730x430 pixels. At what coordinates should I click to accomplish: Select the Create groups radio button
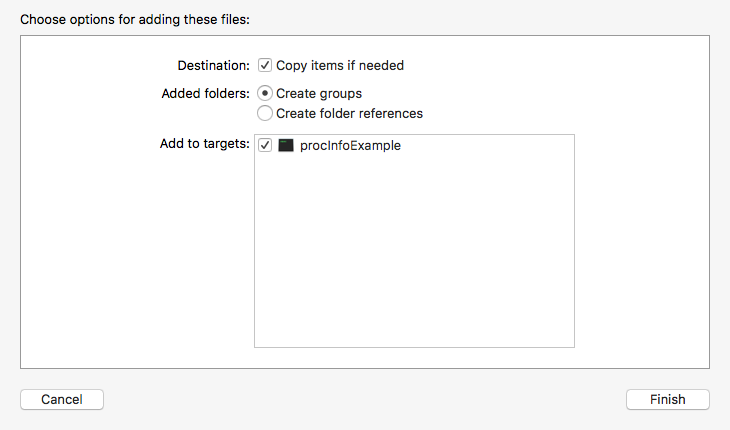pyautogui.click(x=265, y=93)
